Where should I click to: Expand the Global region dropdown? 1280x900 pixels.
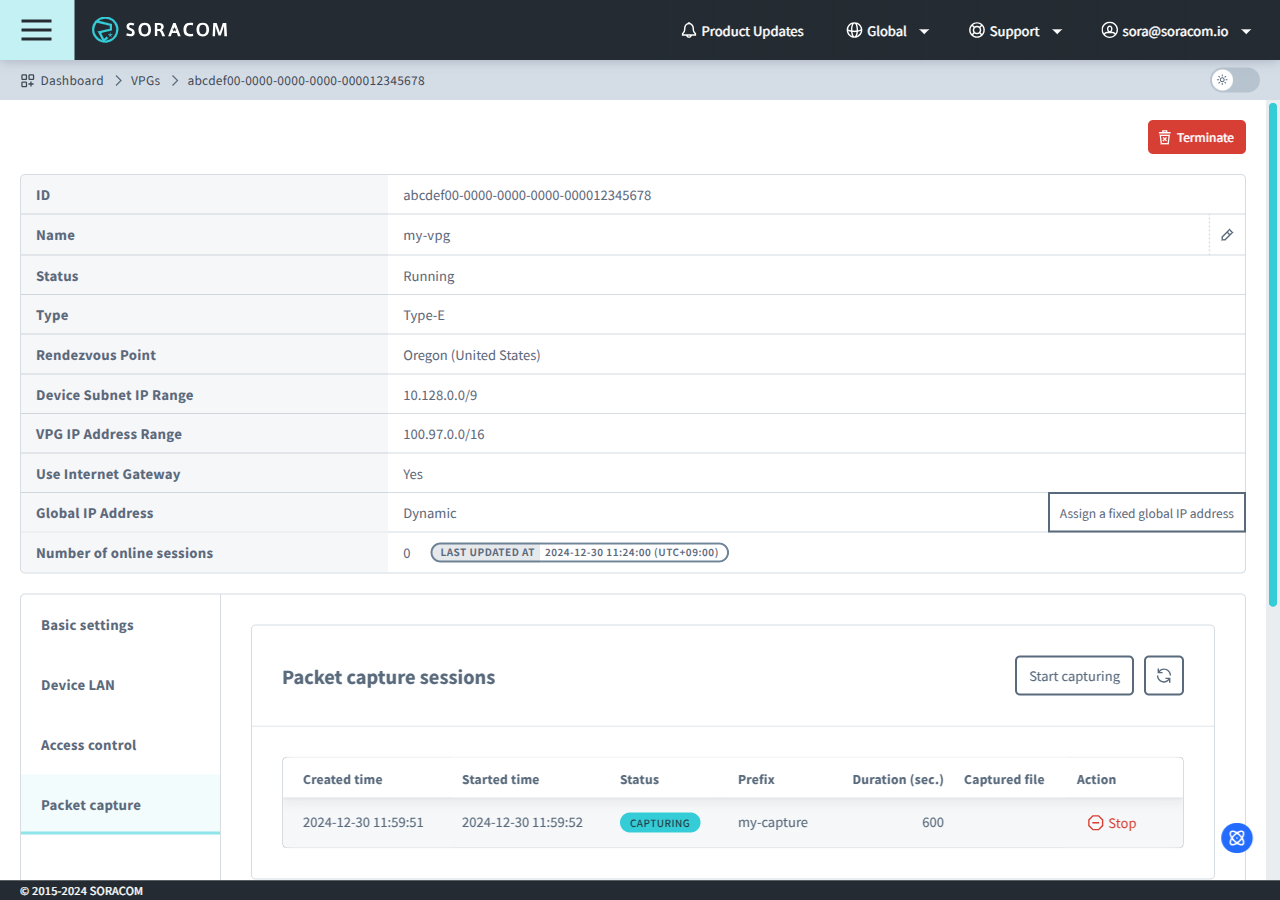tap(924, 30)
